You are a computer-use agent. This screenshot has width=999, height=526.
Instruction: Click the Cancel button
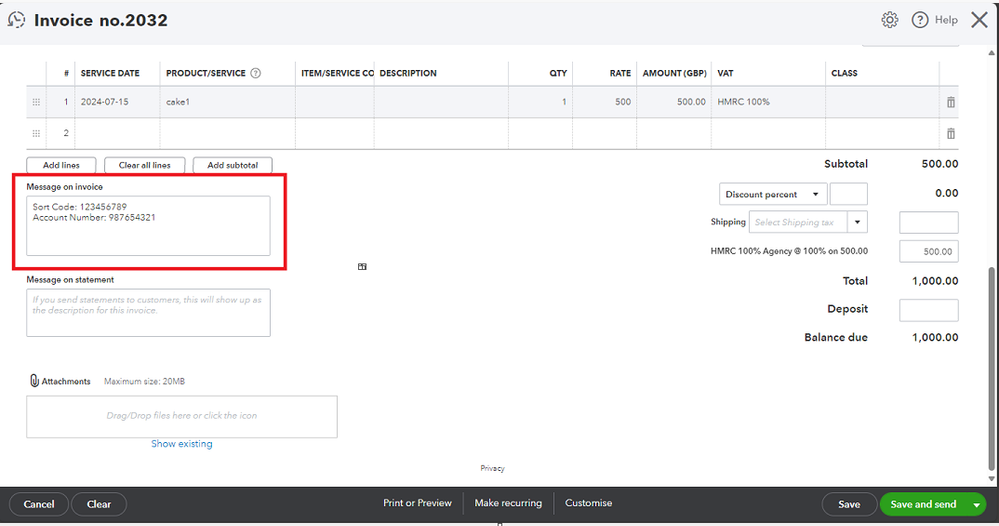tap(39, 504)
